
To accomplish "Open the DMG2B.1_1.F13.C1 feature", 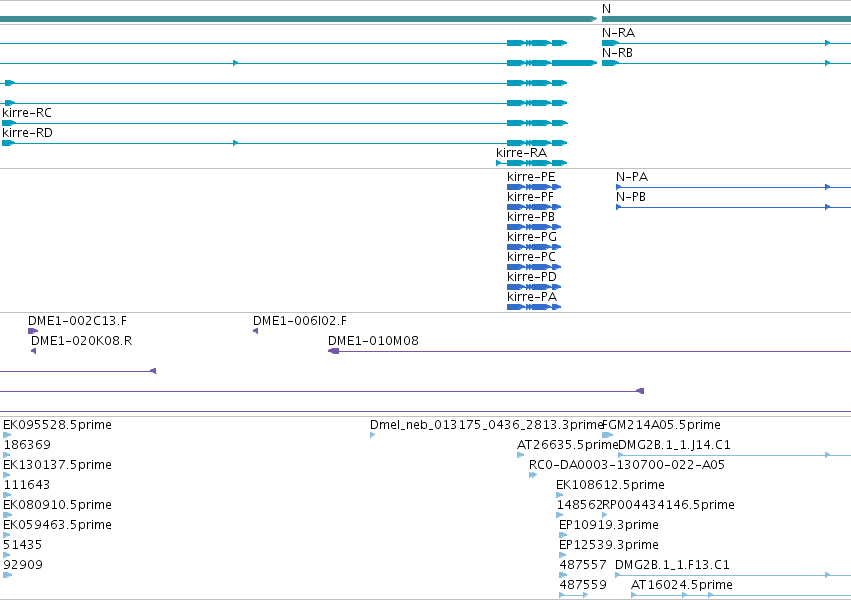I will pos(733,575).
